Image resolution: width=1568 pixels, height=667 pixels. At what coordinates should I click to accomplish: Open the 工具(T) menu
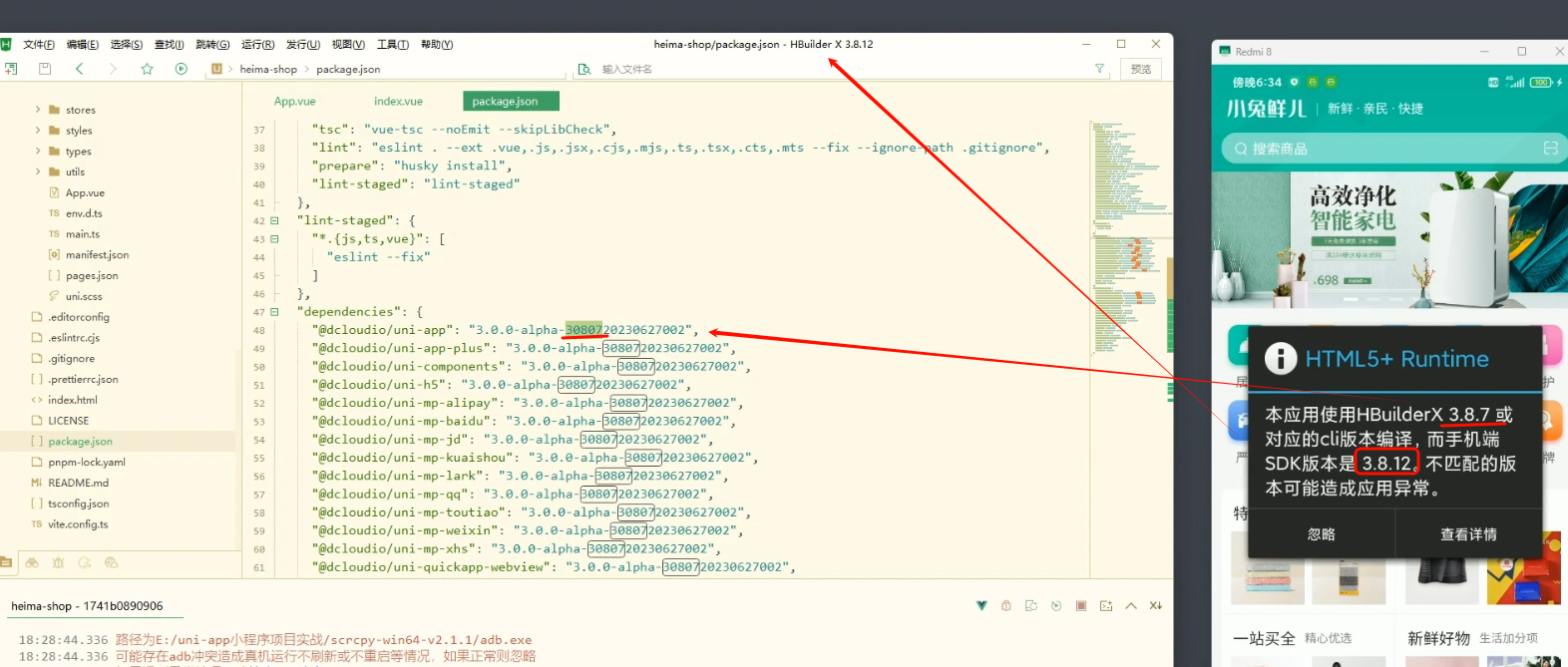point(393,45)
